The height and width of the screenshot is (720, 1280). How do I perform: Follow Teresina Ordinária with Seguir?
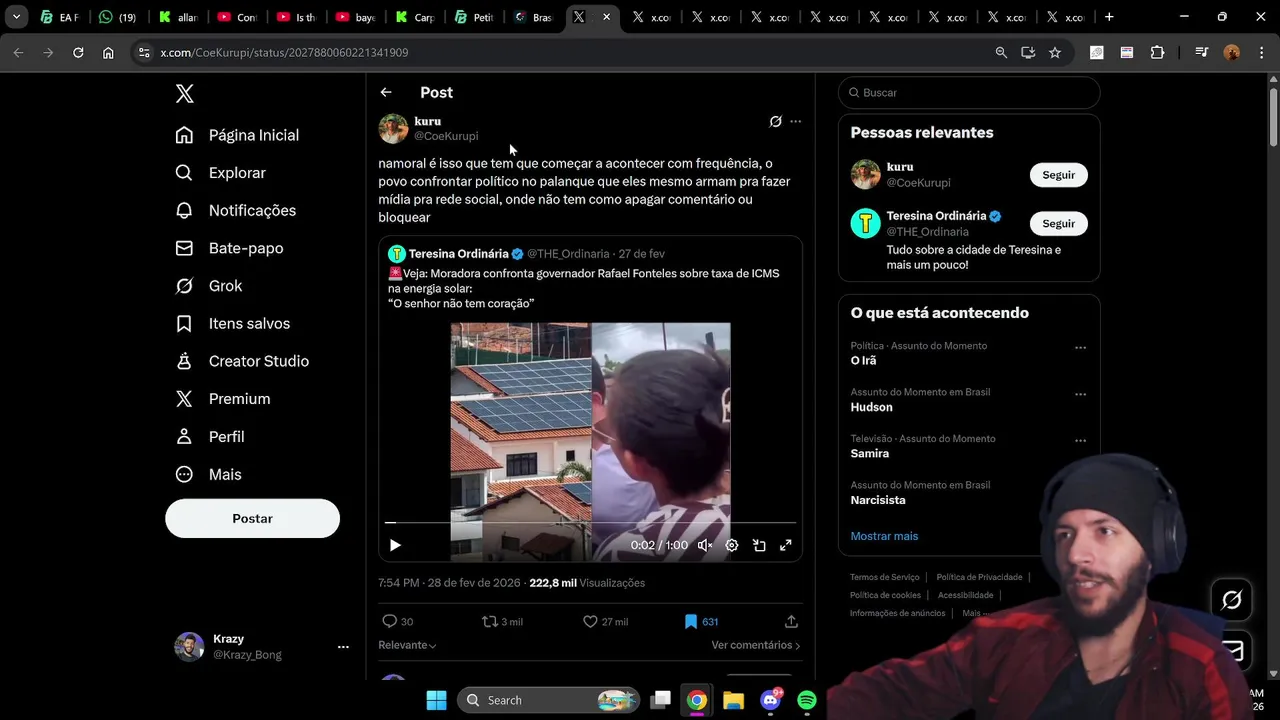[1058, 223]
